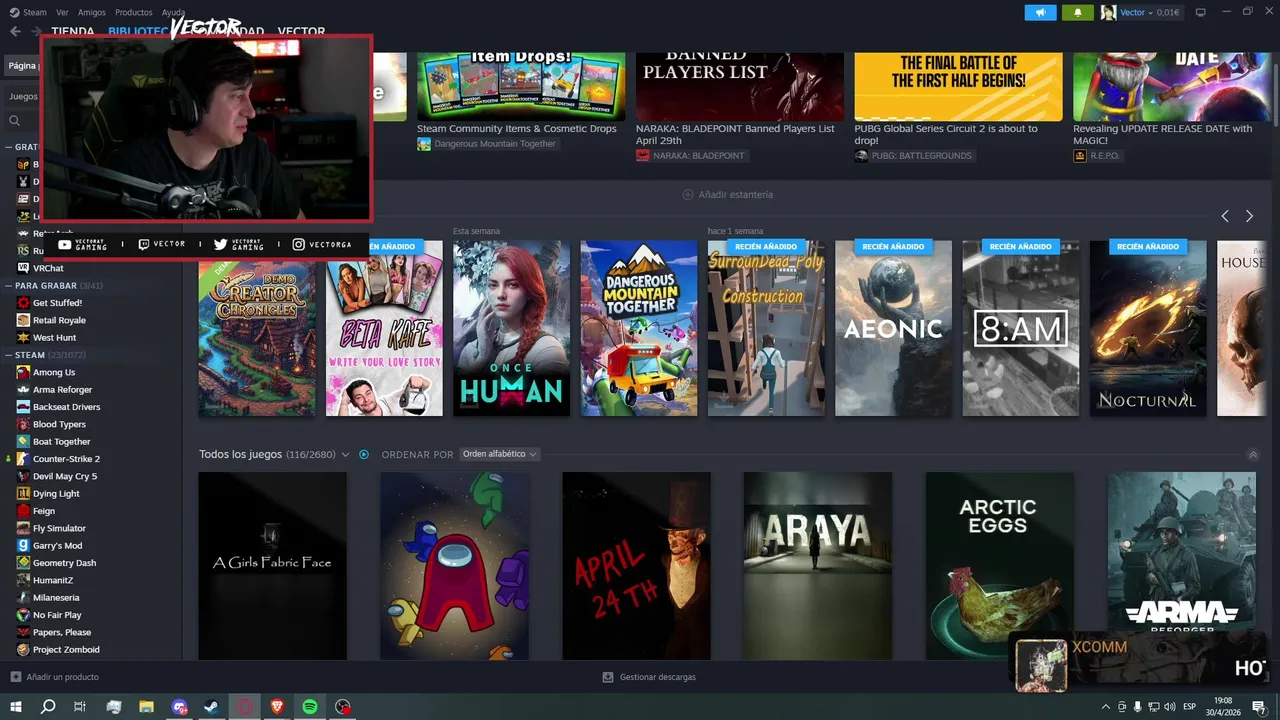Open the Juegos filter dropdown in sidebar
1280x720 pixels.
click(x=23, y=97)
